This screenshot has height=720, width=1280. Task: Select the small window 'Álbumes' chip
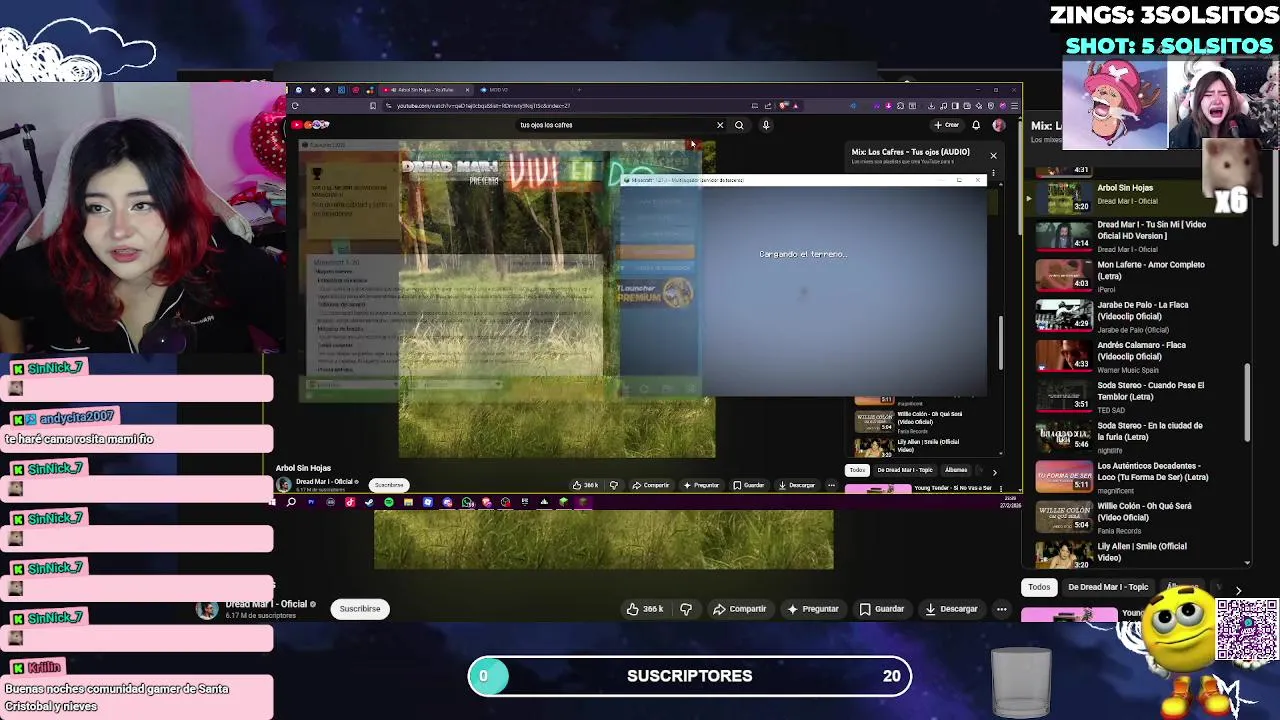(956, 470)
